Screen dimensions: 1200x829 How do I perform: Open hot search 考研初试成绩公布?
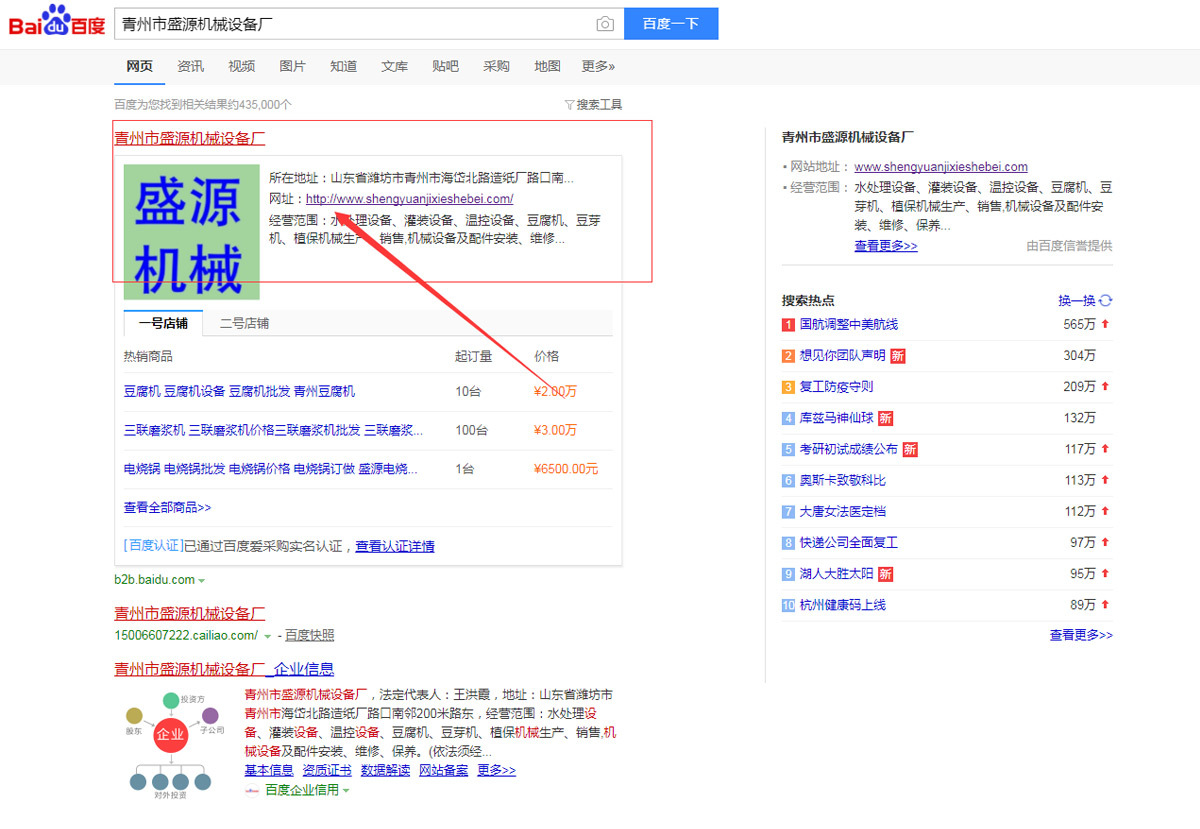tap(849, 449)
